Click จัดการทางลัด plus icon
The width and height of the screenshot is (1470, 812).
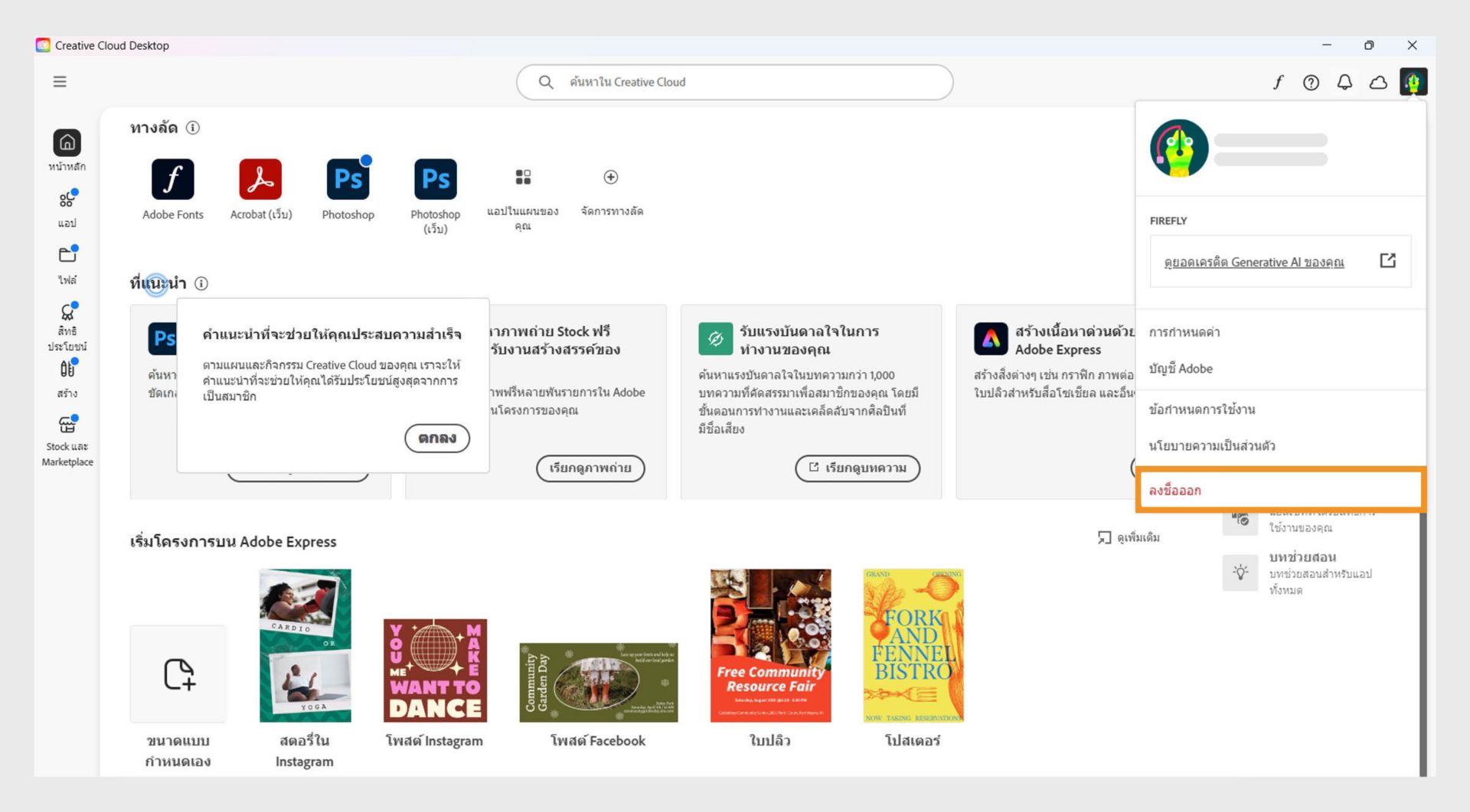point(610,178)
